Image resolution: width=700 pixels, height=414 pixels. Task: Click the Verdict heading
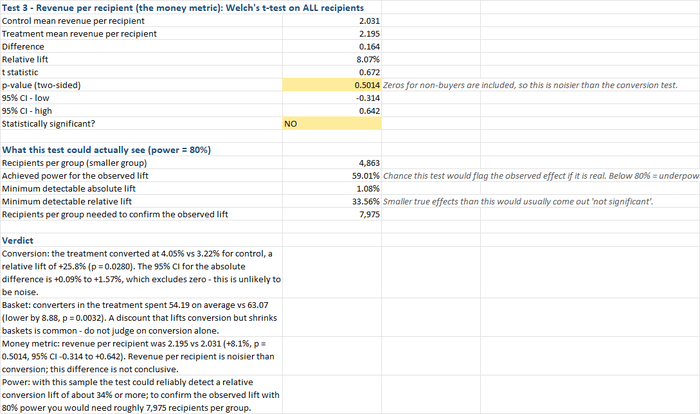click(18, 241)
